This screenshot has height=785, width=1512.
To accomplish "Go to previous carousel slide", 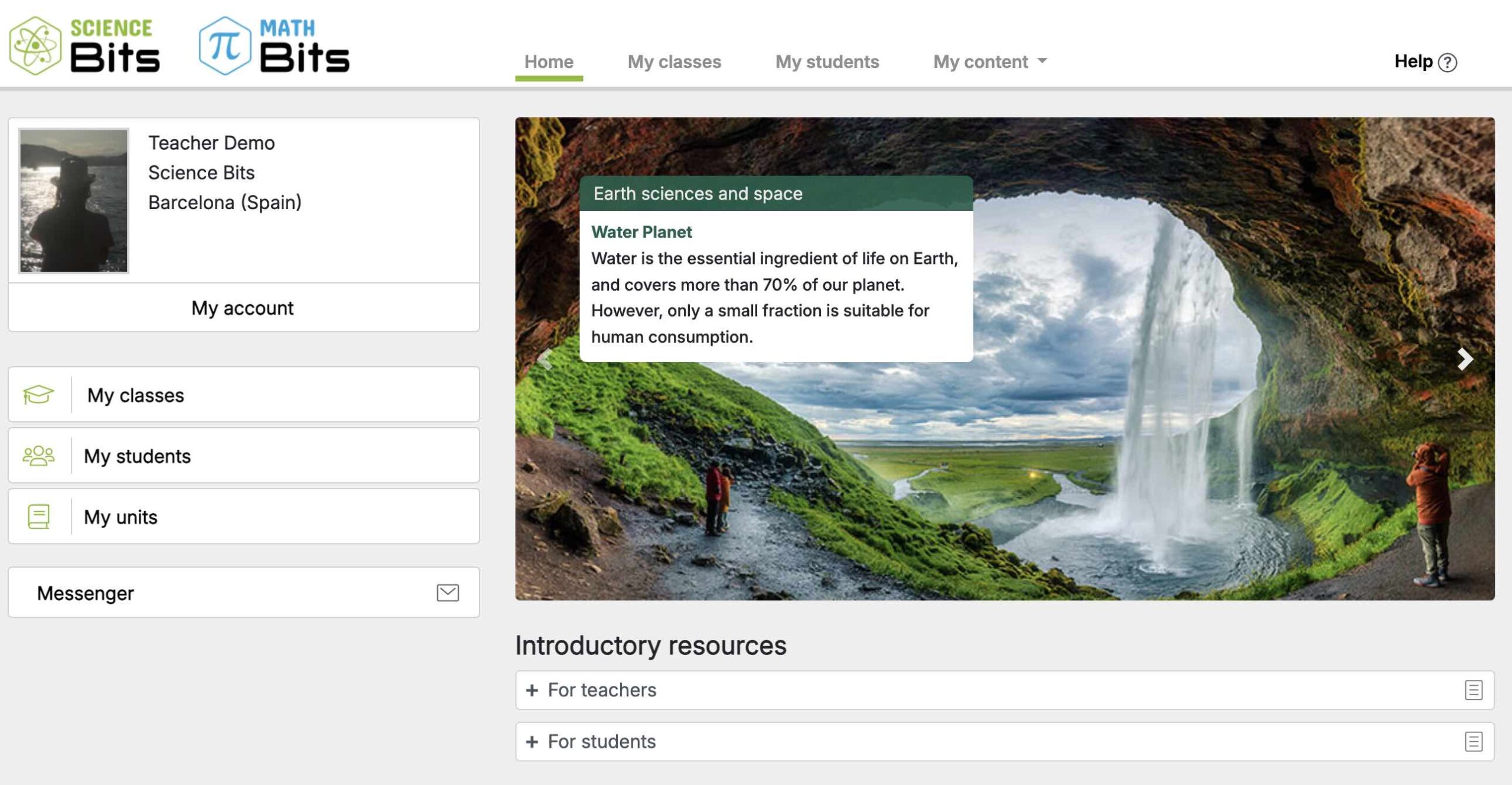I will coord(545,359).
